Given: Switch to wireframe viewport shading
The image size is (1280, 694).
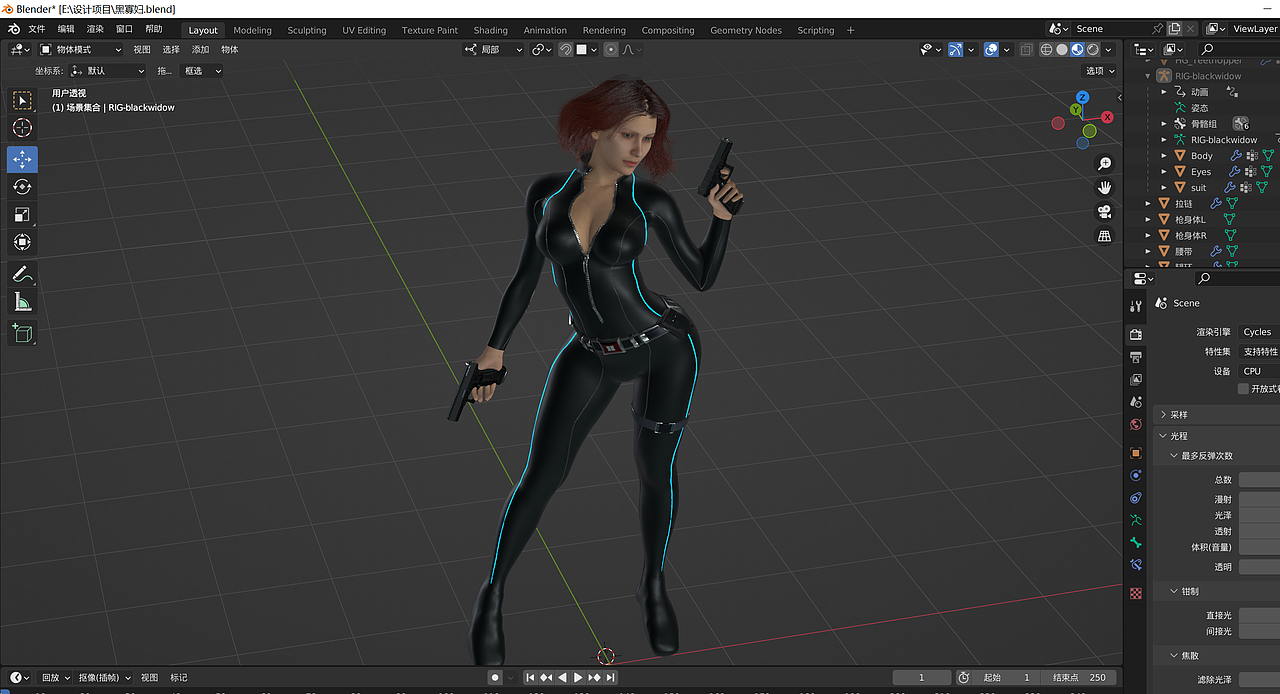Looking at the screenshot, I should pos(1047,49).
